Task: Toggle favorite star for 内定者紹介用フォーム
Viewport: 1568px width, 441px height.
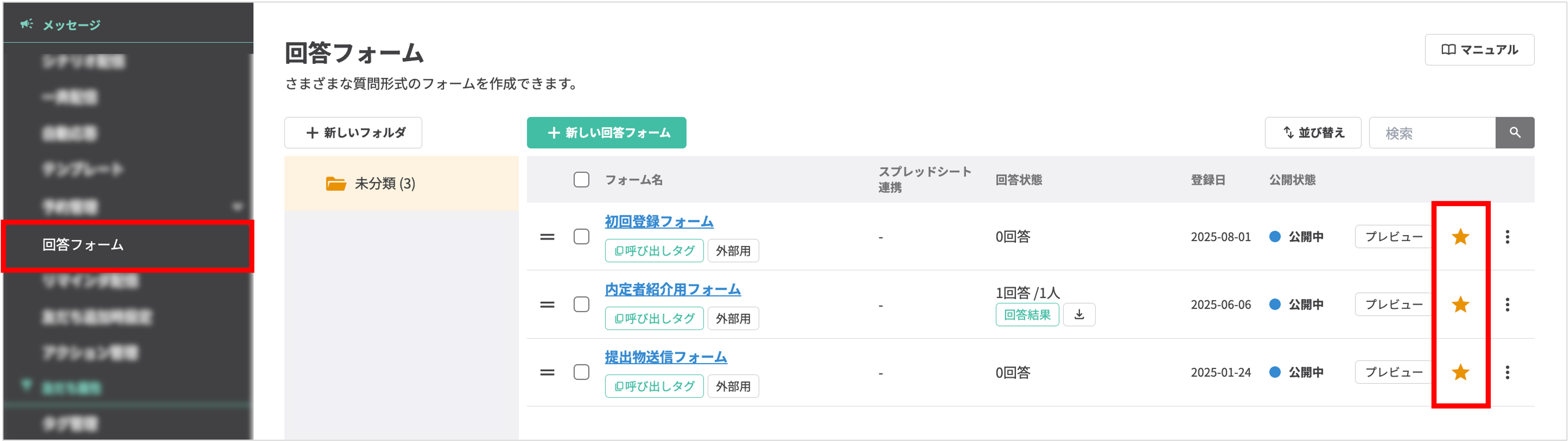Action: 1460,304
